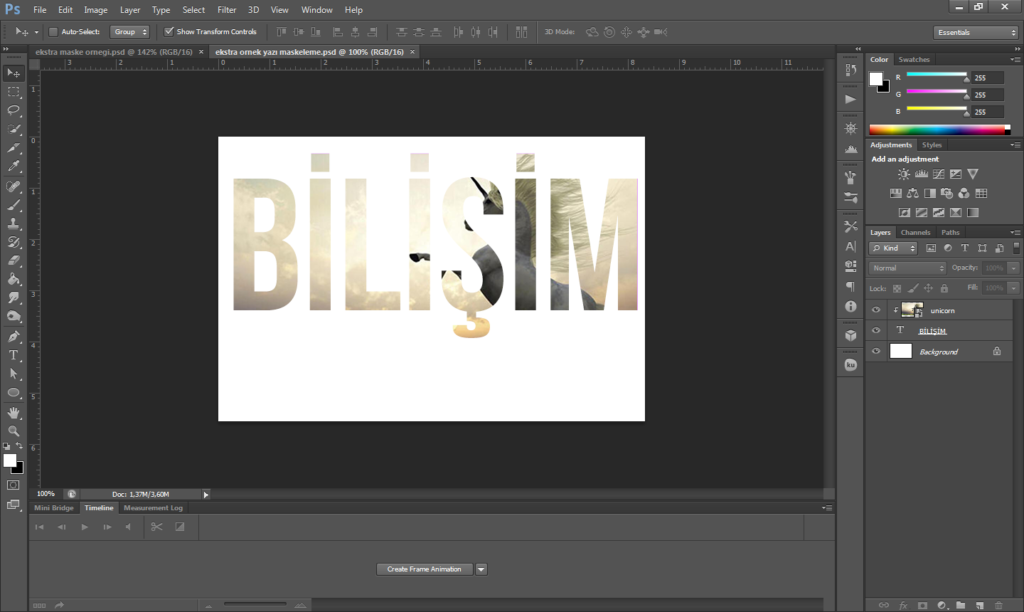Click the RGB color spectrum bar

click(x=938, y=130)
